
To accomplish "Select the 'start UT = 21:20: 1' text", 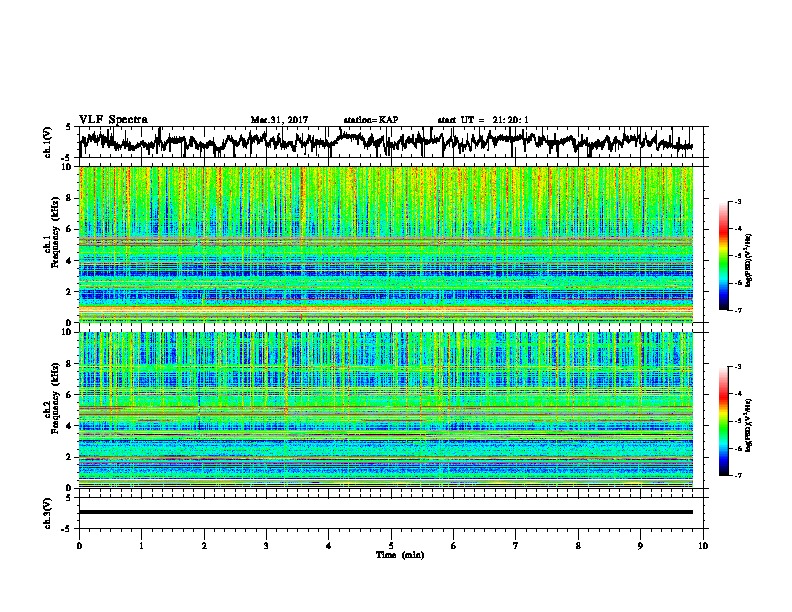I will pos(483,120).
